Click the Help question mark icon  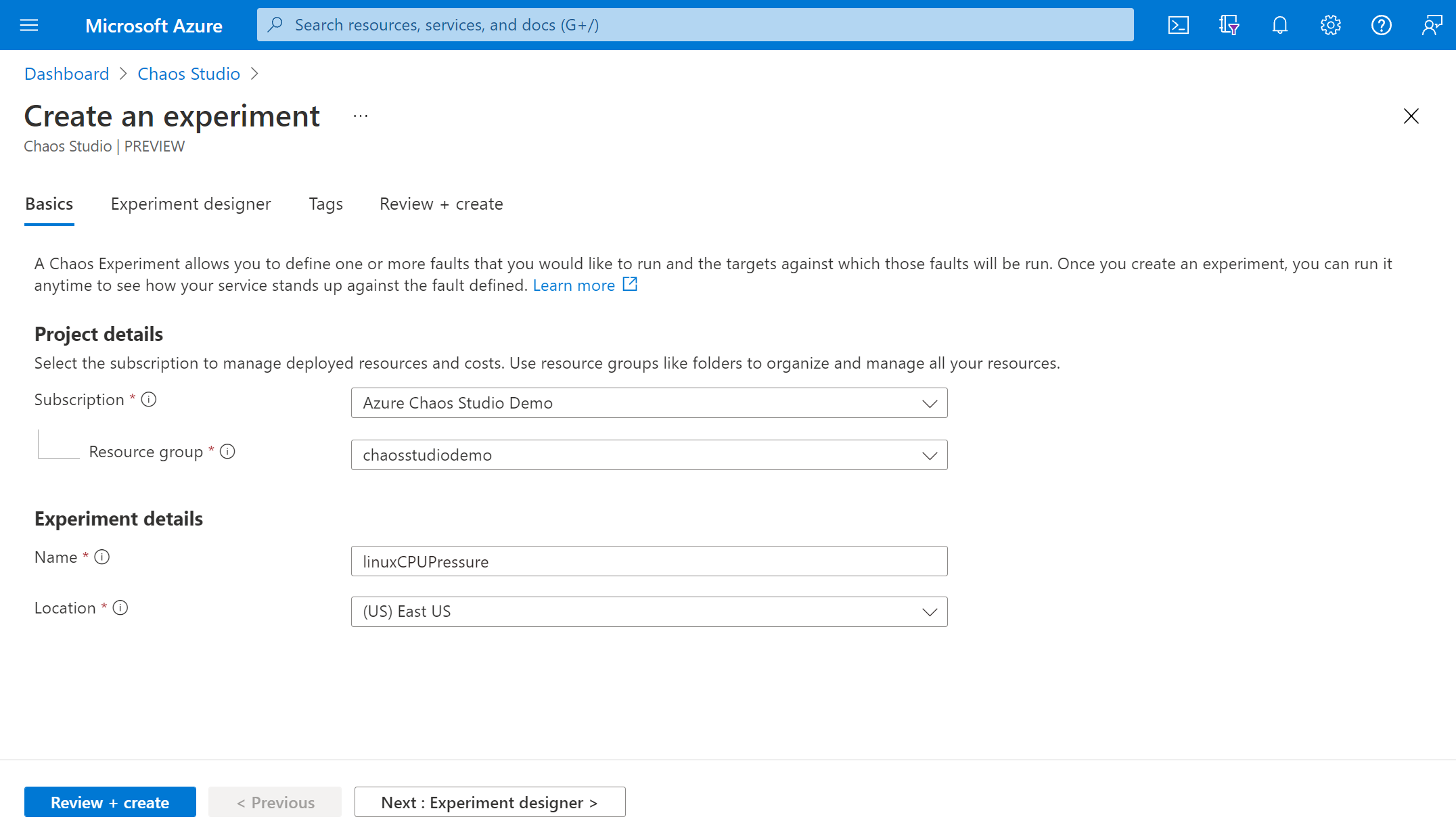tap(1381, 24)
